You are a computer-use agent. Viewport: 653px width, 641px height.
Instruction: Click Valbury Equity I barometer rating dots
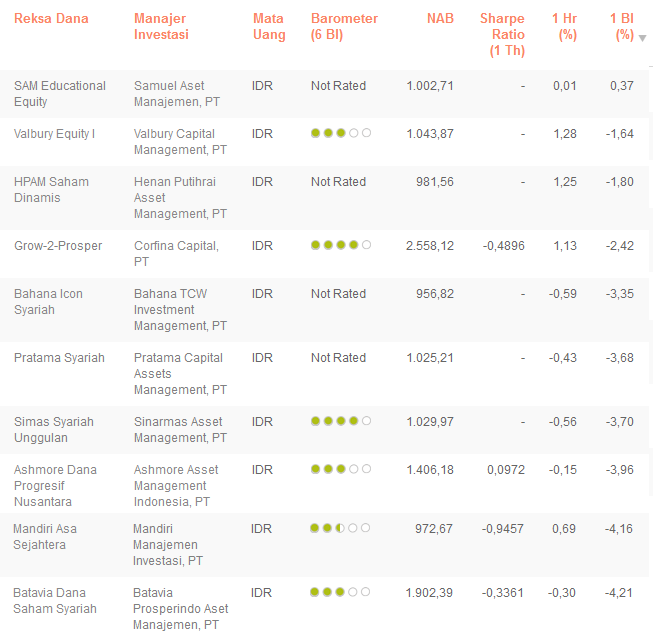340,133
